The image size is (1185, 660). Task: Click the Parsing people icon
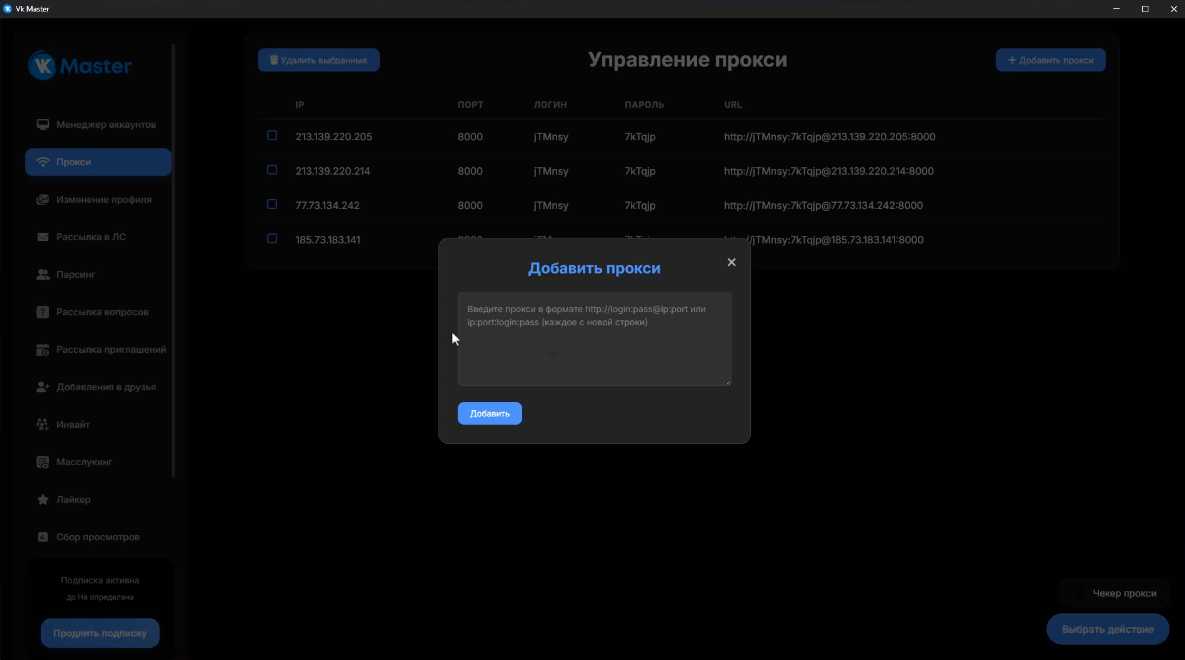[43, 275]
